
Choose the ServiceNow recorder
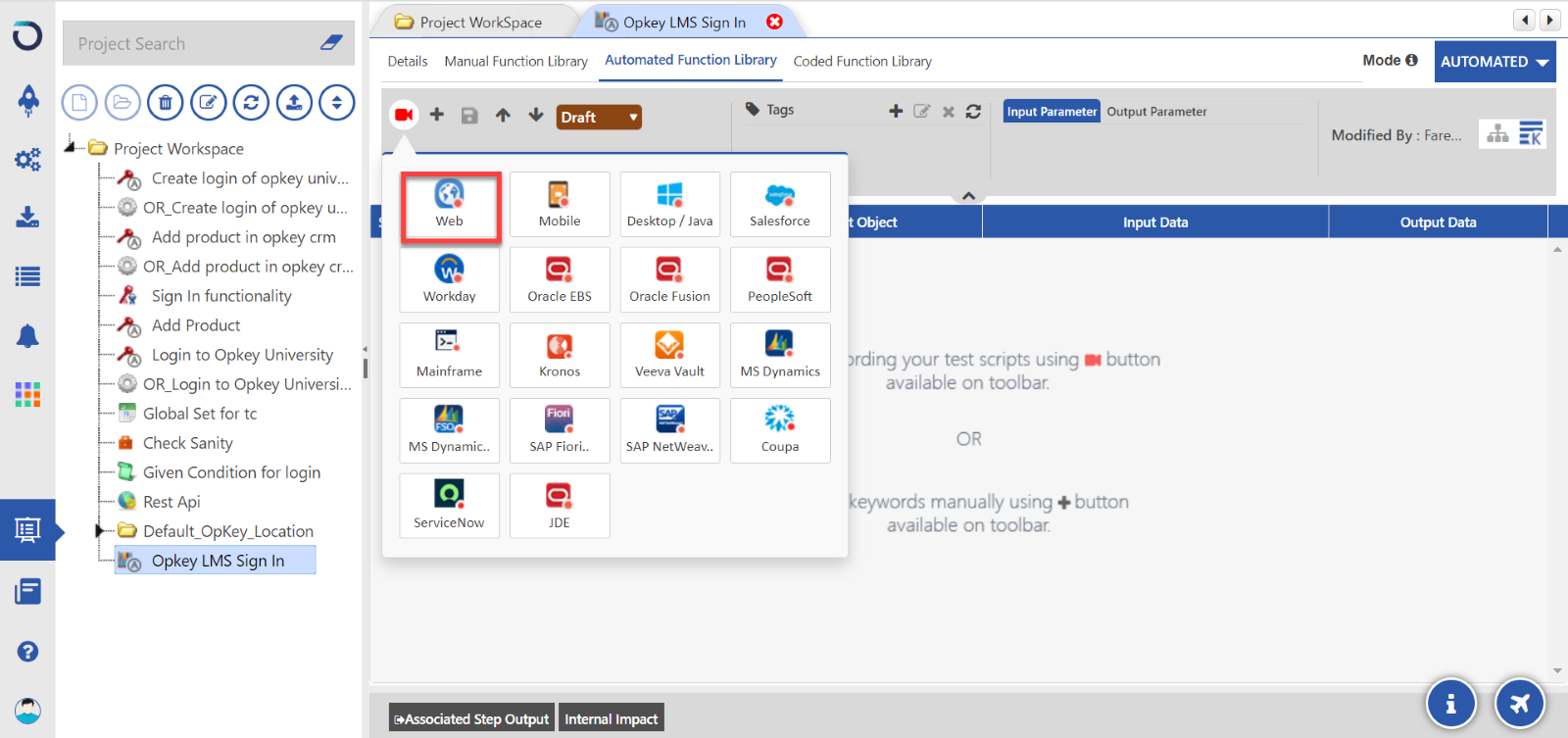(x=450, y=507)
